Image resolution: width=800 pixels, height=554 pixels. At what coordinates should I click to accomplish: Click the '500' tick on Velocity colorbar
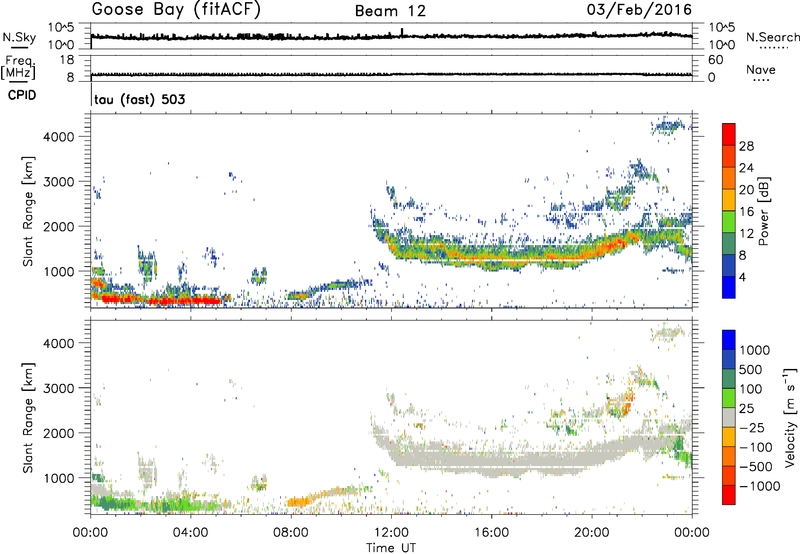tap(750, 369)
